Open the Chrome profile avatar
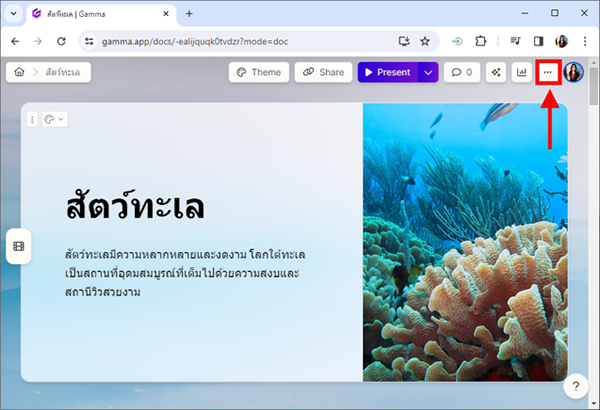The width and height of the screenshot is (600, 410). [x=561, y=41]
